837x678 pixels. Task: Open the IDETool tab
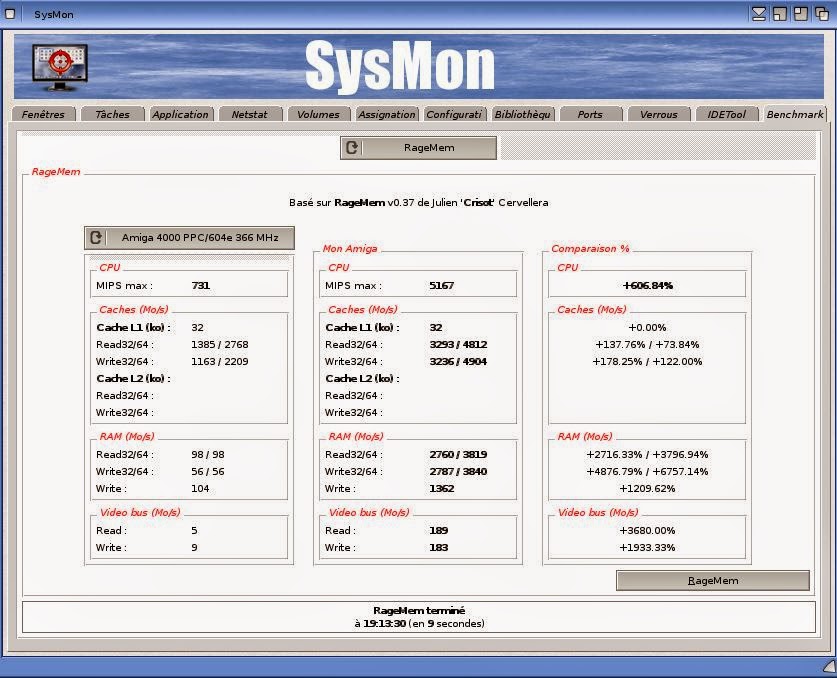pyautogui.click(x=727, y=114)
